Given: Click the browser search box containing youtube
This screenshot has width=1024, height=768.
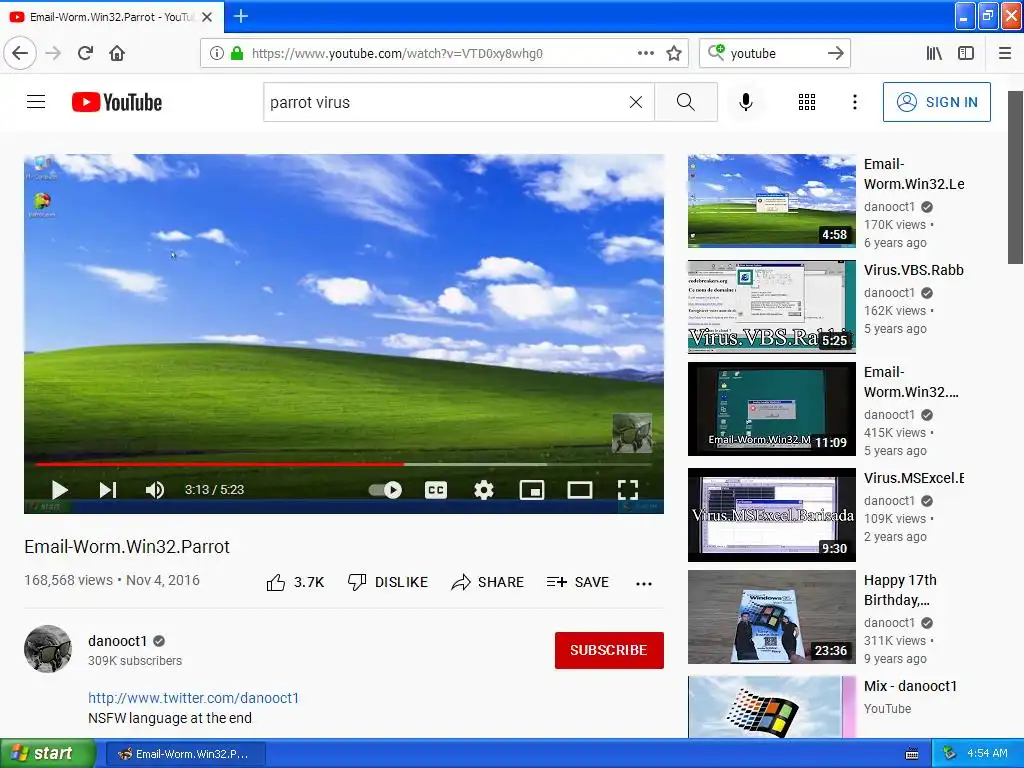Looking at the screenshot, I should (x=774, y=53).
